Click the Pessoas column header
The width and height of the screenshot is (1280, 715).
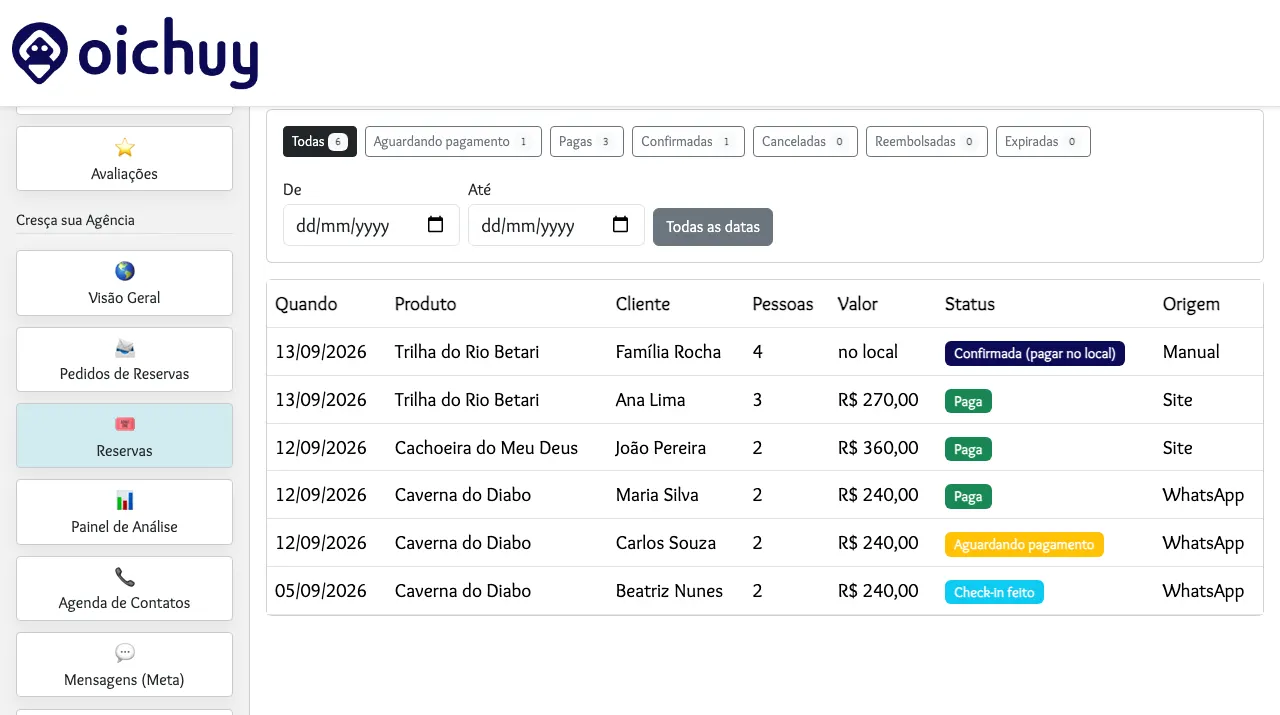pyautogui.click(x=783, y=304)
